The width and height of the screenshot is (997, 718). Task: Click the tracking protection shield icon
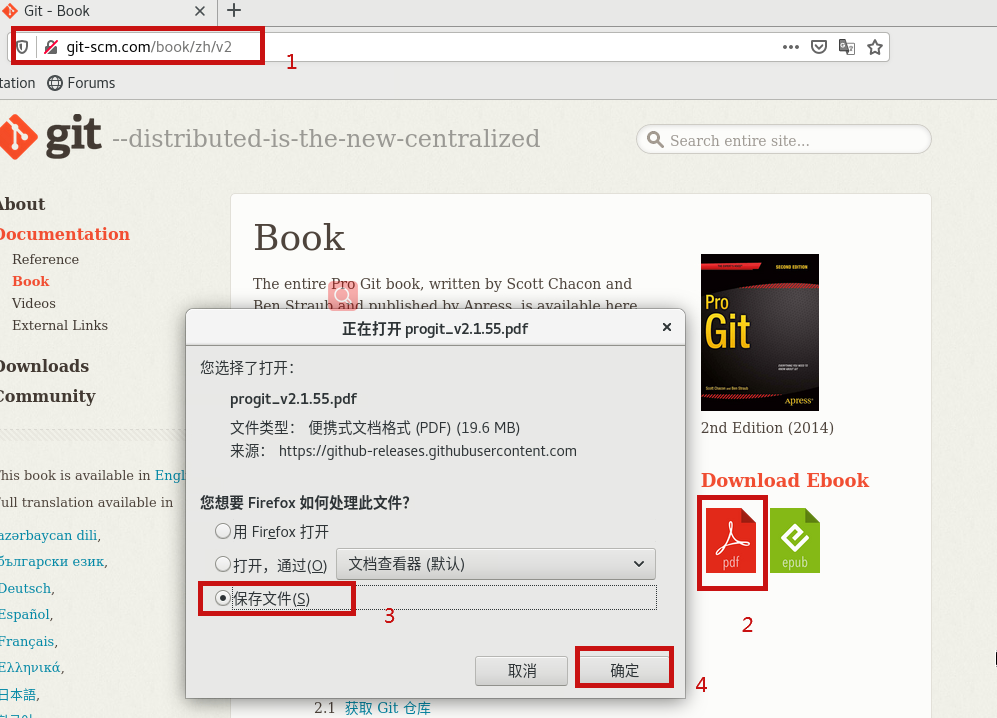(22, 47)
